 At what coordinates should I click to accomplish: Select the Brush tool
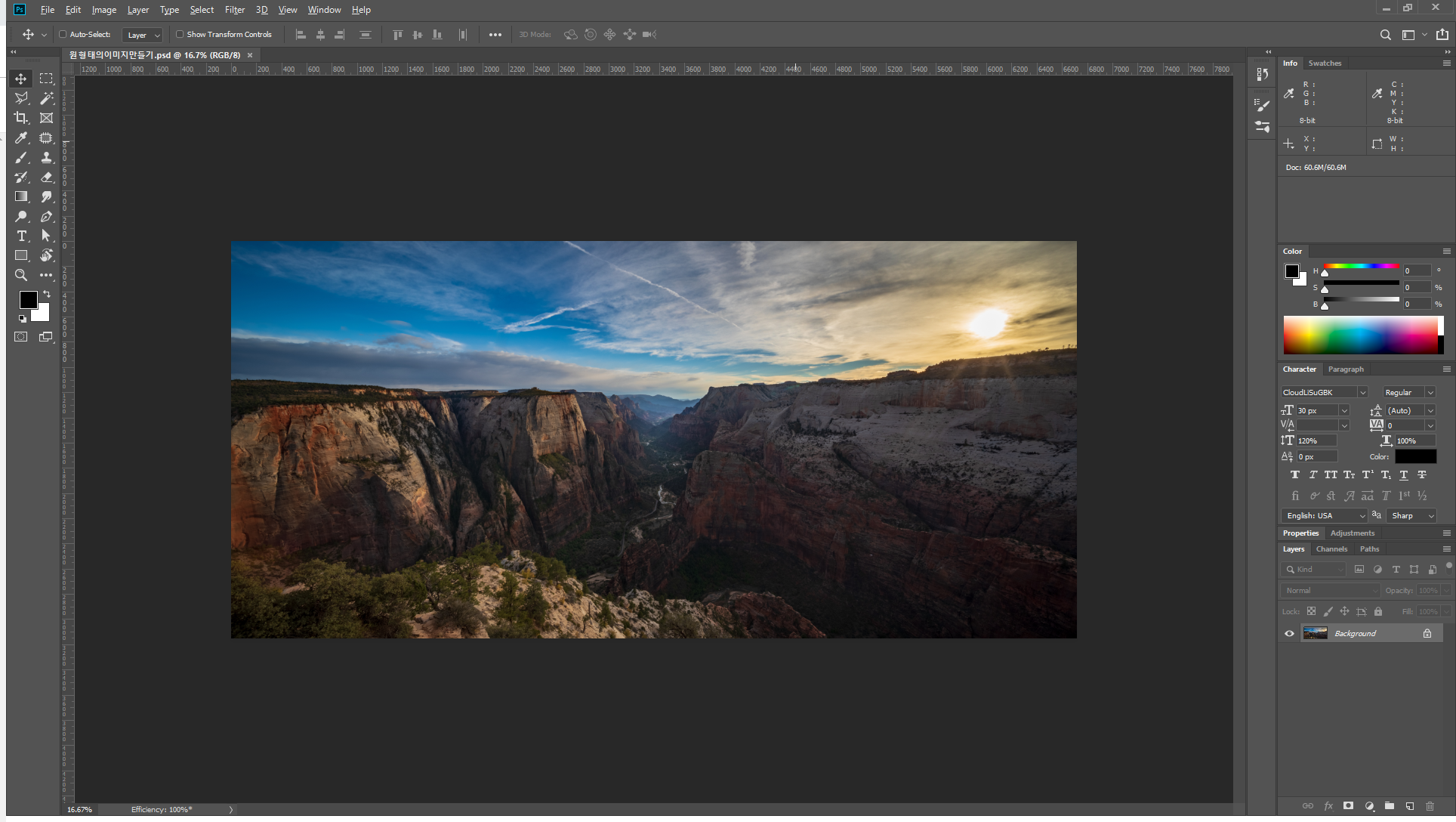tap(21, 157)
